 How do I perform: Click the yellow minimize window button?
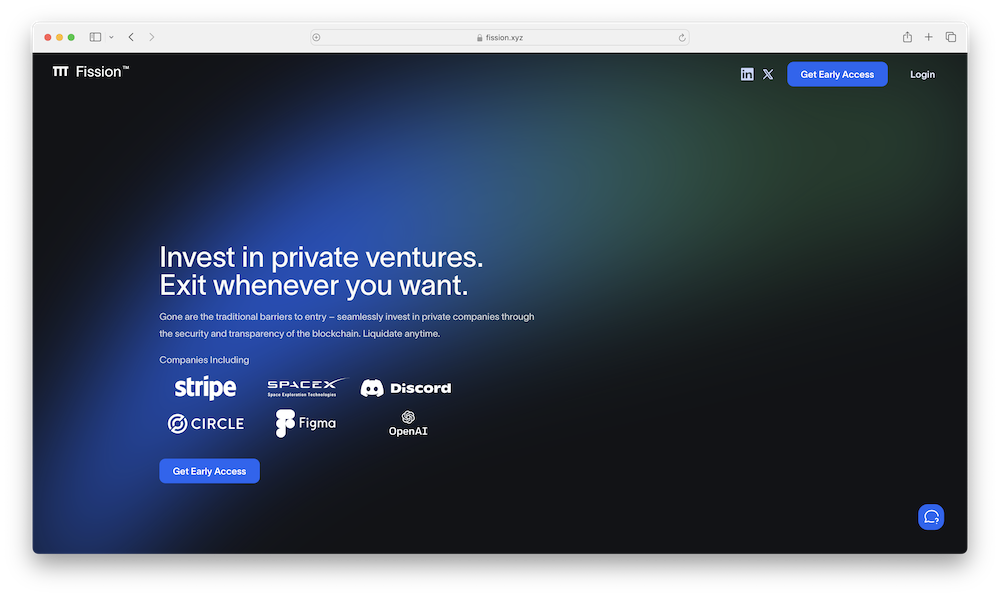(59, 37)
